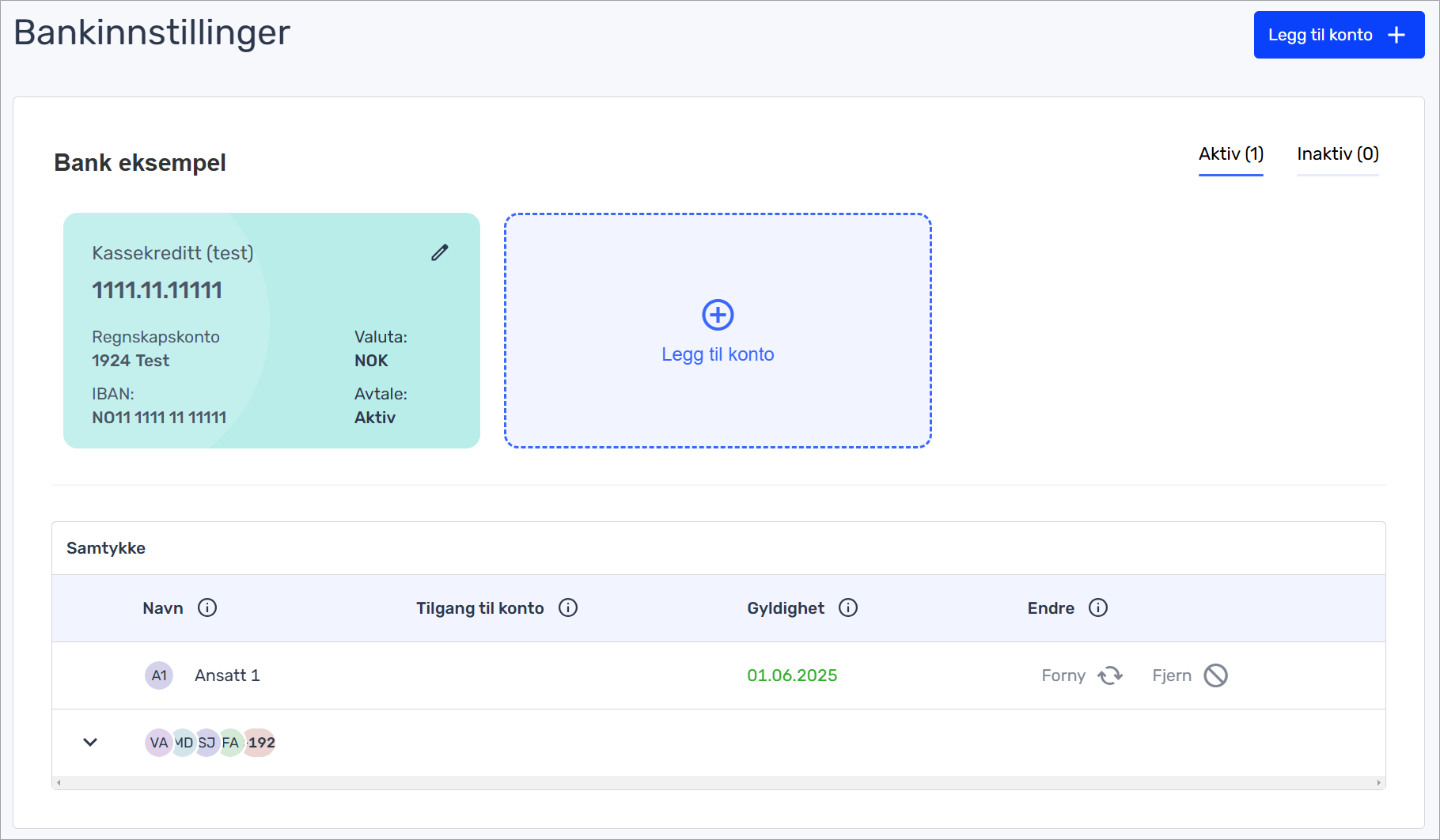Image resolution: width=1440 pixels, height=840 pixels.
Task: Click the Legg til konto link in dashed card
Action: click(718, 354)
